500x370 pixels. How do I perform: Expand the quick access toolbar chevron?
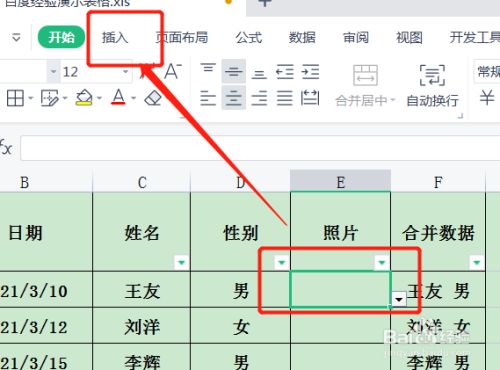tap(16, 37)
